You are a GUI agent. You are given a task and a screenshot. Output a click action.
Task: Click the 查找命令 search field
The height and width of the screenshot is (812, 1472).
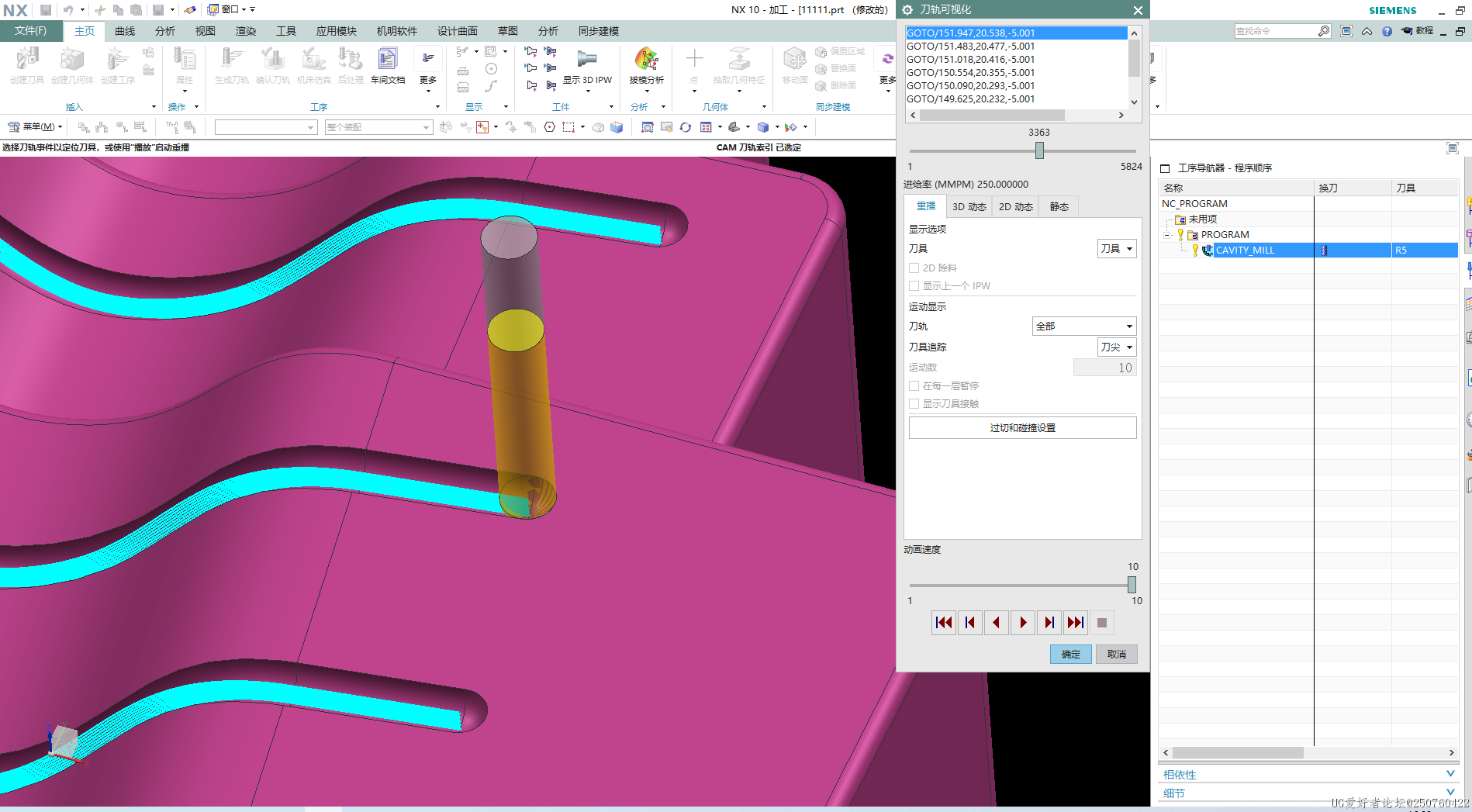1276,31
